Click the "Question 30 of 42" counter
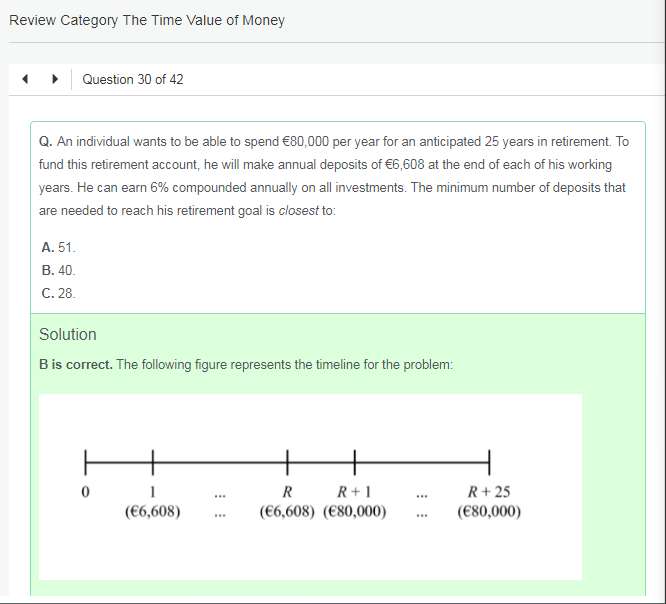Screen dimensions: 666x604 pyautogui.click(x=133, y=80)
